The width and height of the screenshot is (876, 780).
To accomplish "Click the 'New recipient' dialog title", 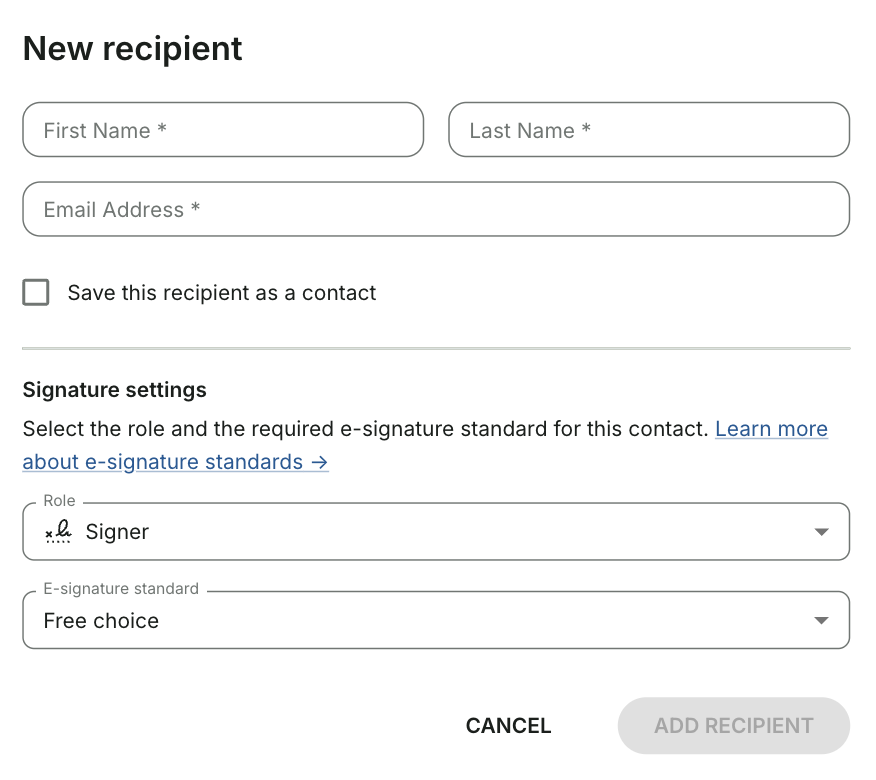I will click(132, 49).
